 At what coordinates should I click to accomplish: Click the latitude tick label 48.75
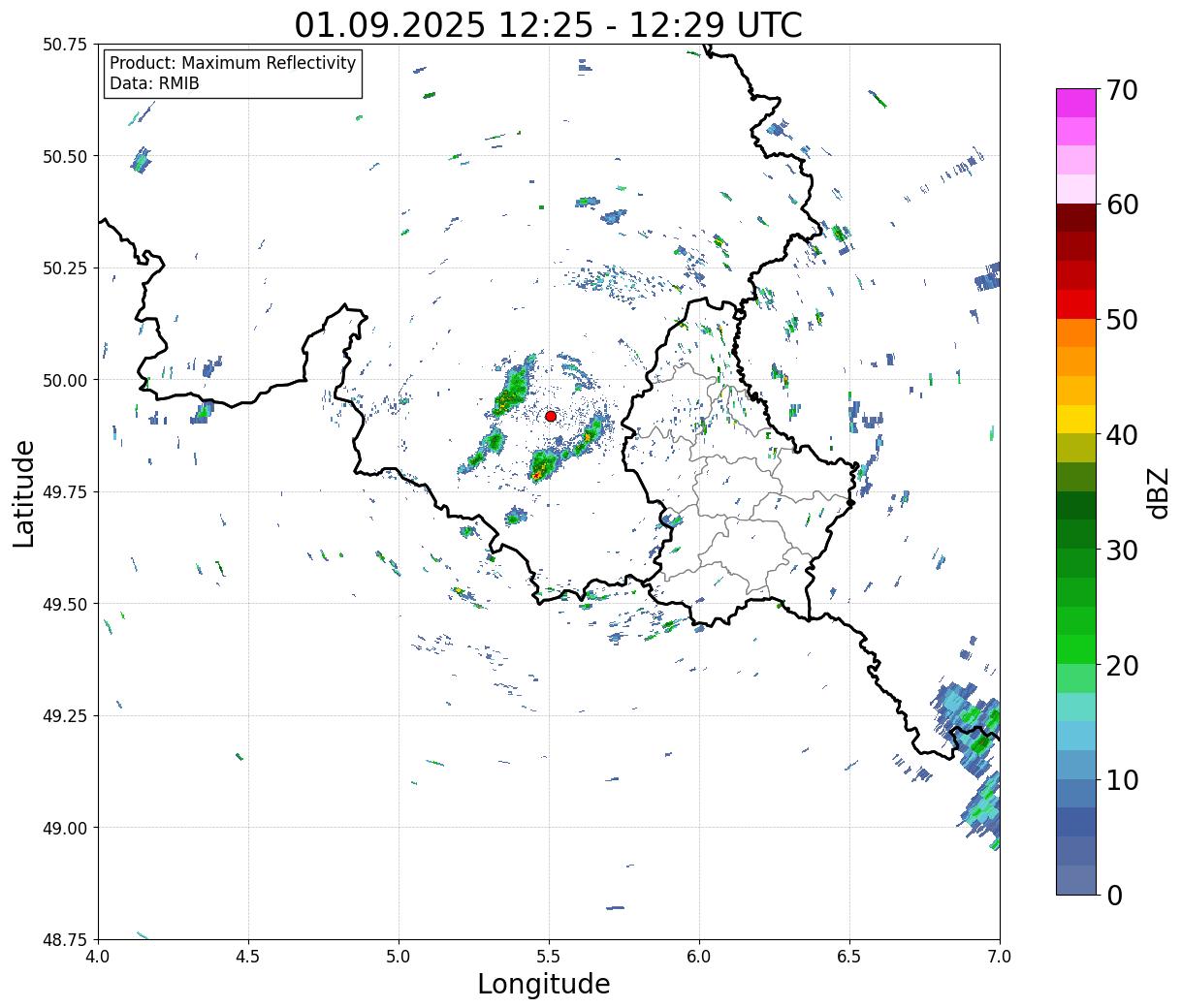65,940
